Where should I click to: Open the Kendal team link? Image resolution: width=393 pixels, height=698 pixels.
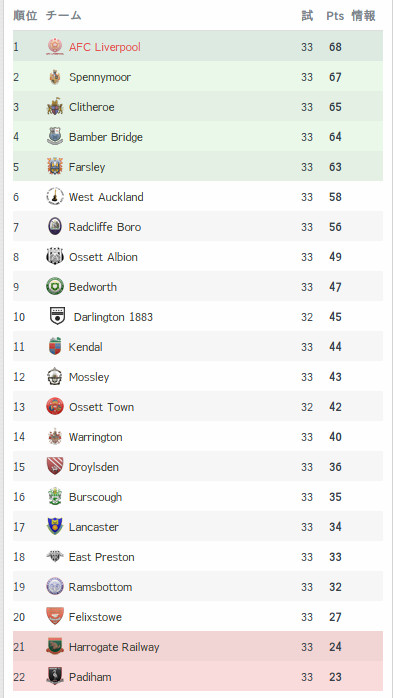(x=85, y=347)
